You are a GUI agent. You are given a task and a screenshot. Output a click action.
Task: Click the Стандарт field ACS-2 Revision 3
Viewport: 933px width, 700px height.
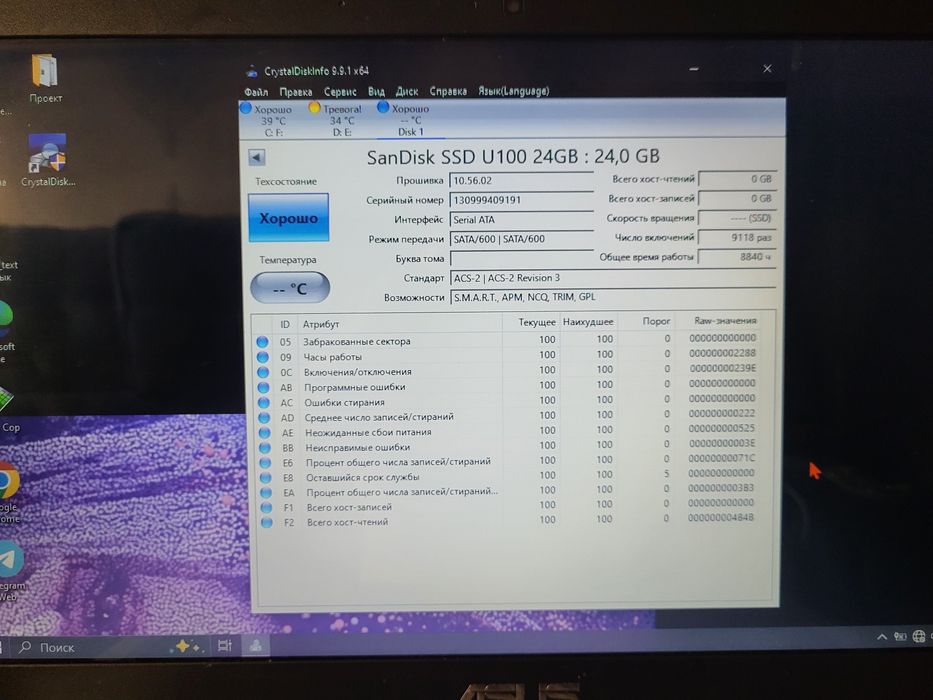pyautogui.click(x=613, y=278)
